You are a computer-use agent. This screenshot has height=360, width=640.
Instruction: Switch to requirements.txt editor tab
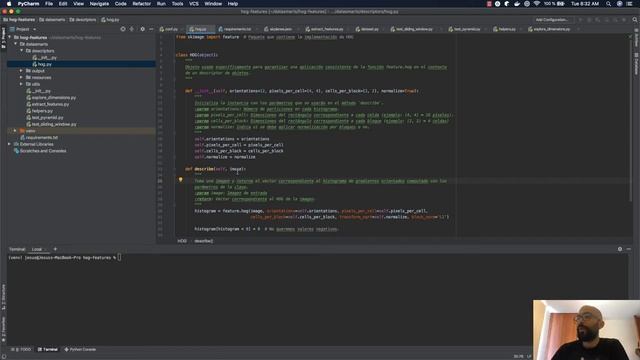(237, 29)
